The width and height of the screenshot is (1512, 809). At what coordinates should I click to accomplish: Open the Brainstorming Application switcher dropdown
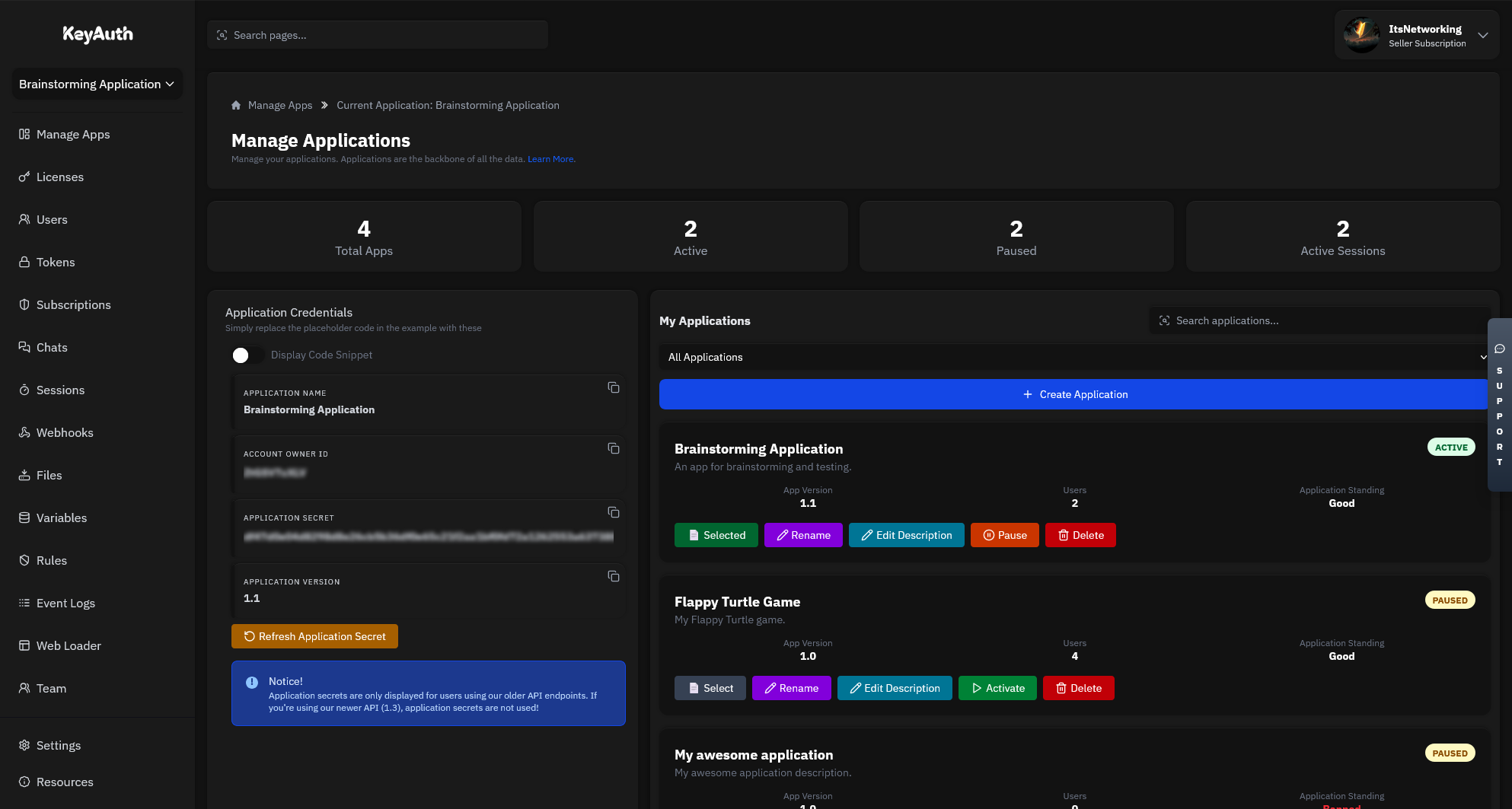(96, 84)
